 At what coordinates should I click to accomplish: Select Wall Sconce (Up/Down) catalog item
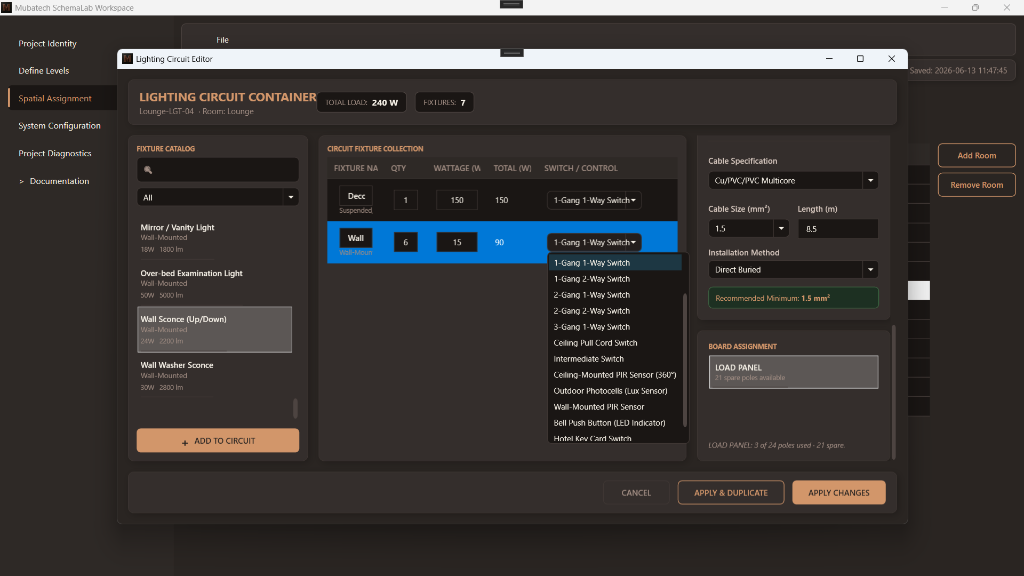(214, 329)
